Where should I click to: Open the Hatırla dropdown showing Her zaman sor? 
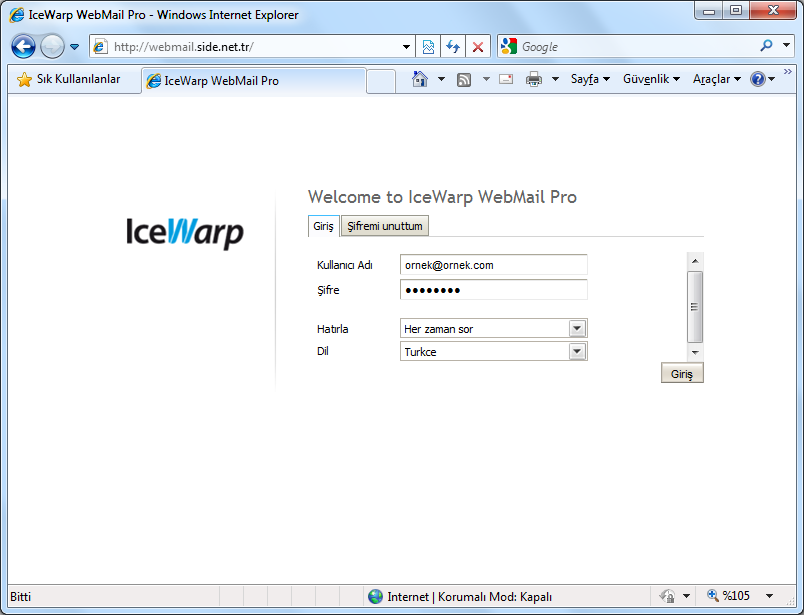493,328
